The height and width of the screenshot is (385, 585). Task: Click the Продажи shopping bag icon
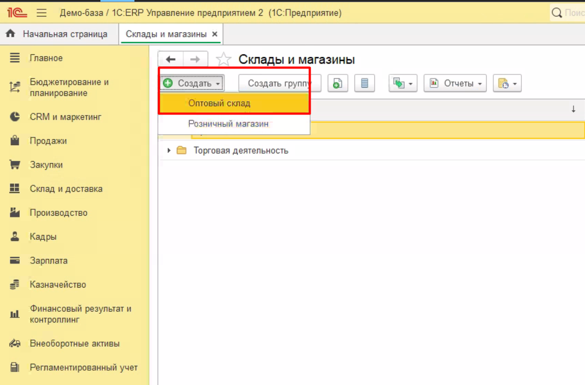click(15, 141)
